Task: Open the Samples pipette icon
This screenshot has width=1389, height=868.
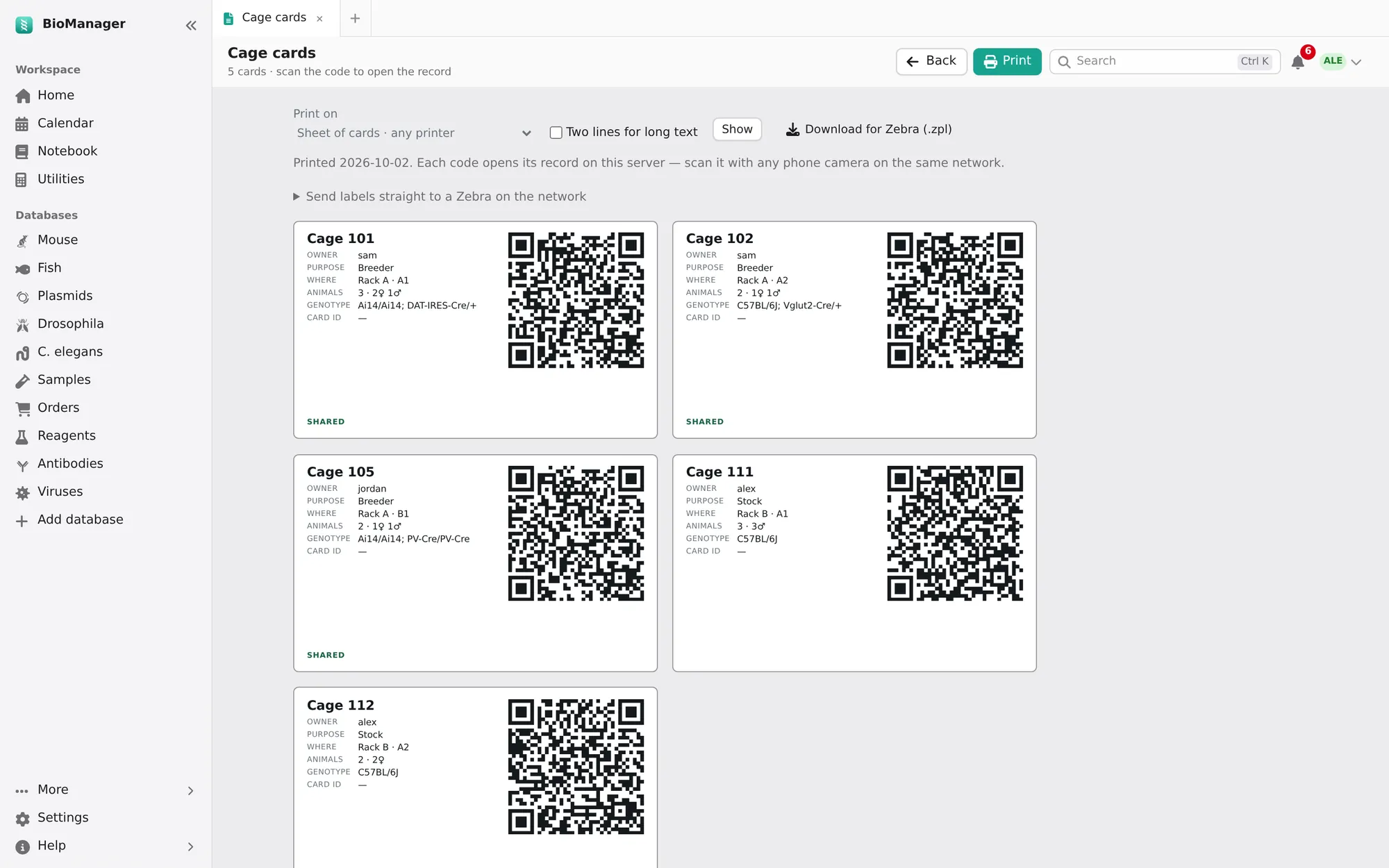Action: coord(22,381)
